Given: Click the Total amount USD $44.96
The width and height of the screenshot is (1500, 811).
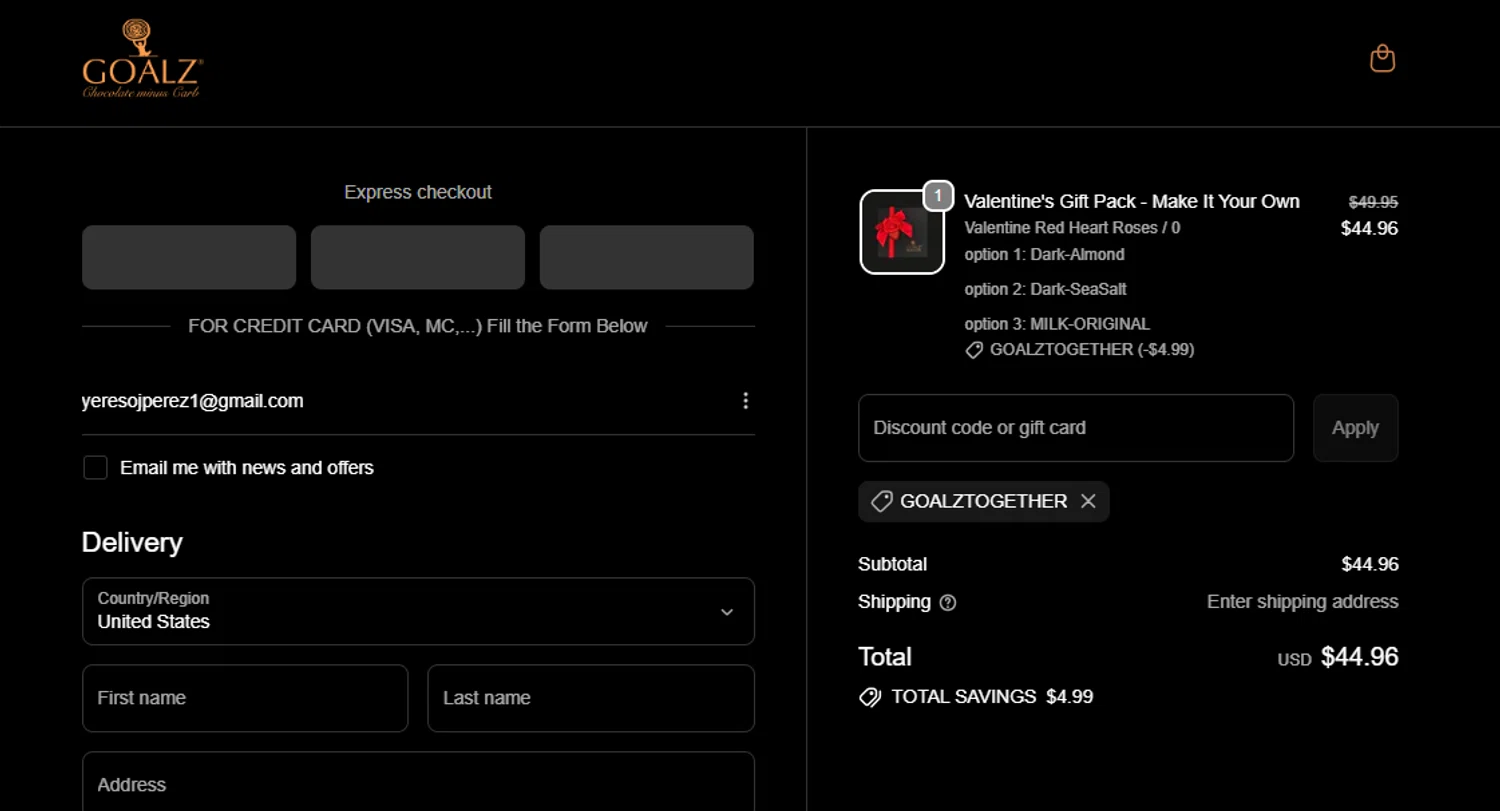Looking at the screenshot, I should pyautogui.click(x=1338, y=657).
